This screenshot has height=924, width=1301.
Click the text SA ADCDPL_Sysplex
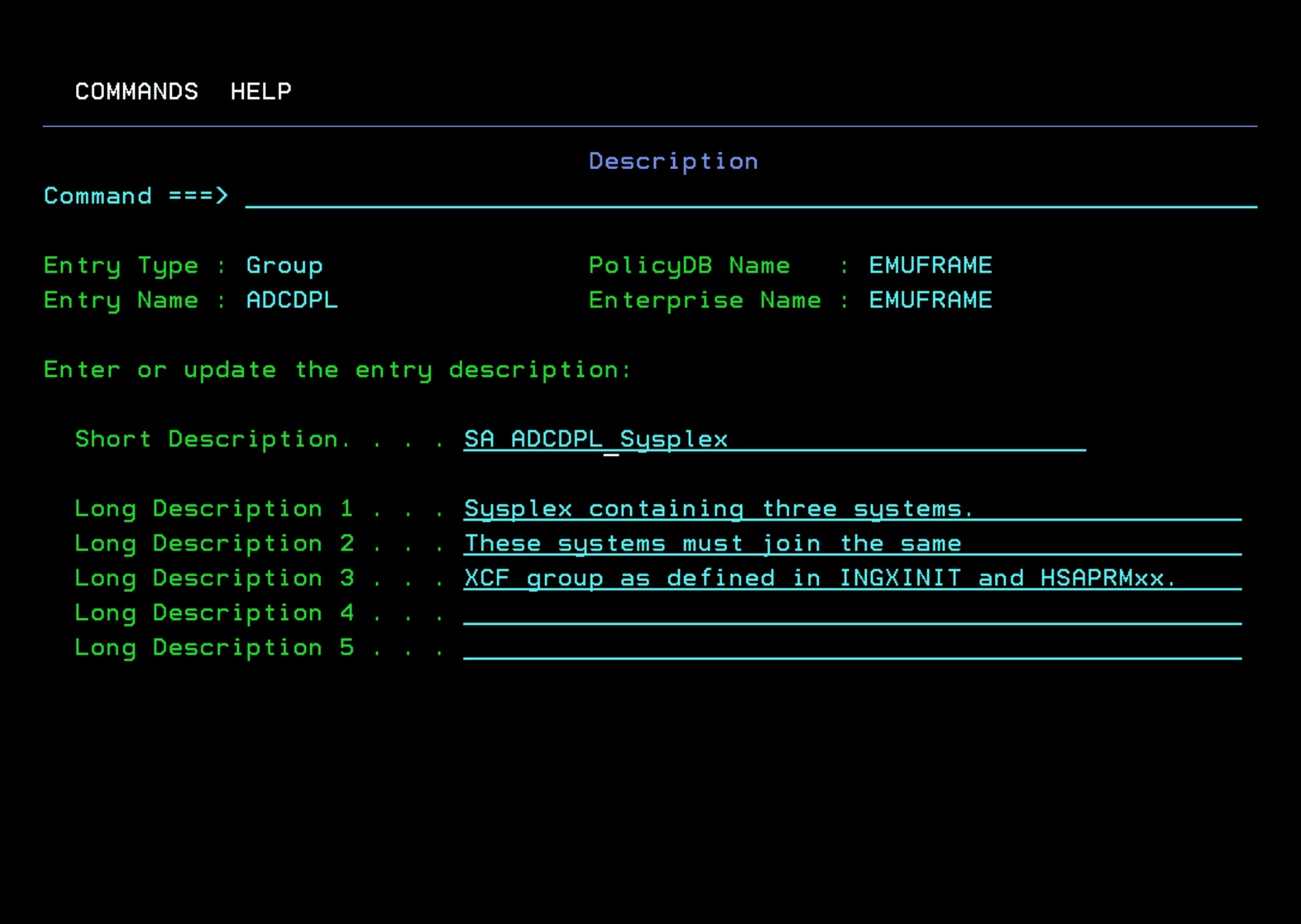pyautogui.click(x=595, y=439)
